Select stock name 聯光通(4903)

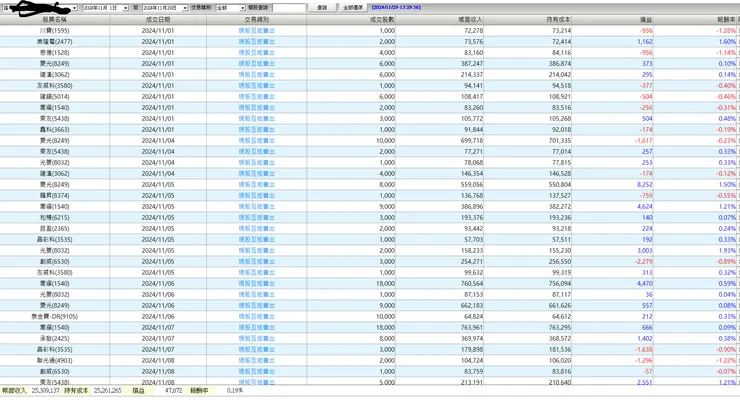(x=55, y=360)
